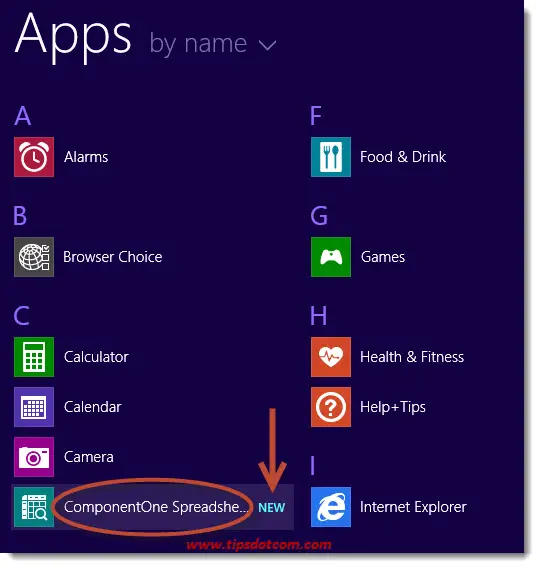Open the Help+Tips question mark icon
Screen dimensions: 539x568
coord(331,407)
